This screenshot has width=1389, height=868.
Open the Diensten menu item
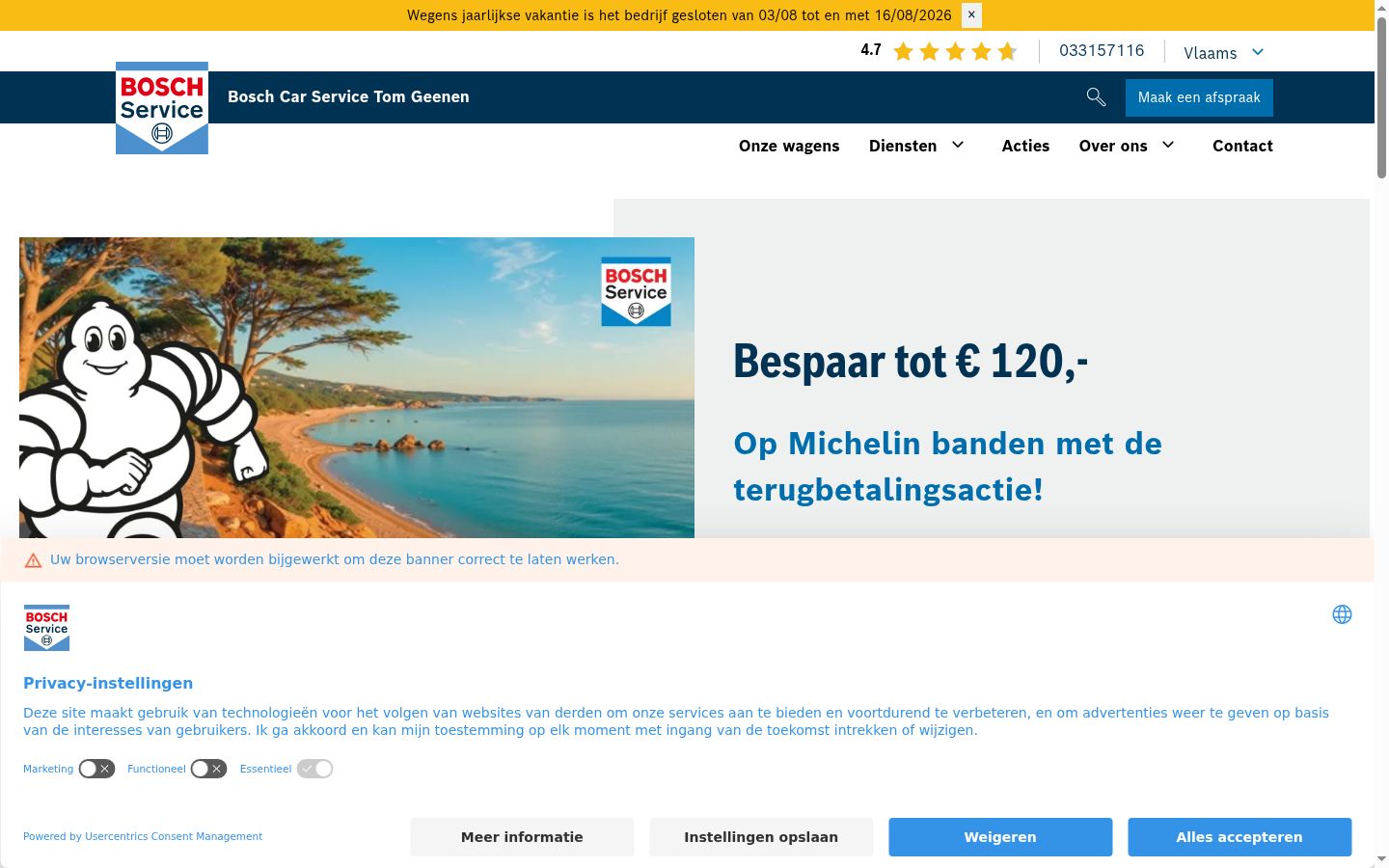[x=903, y=146]
